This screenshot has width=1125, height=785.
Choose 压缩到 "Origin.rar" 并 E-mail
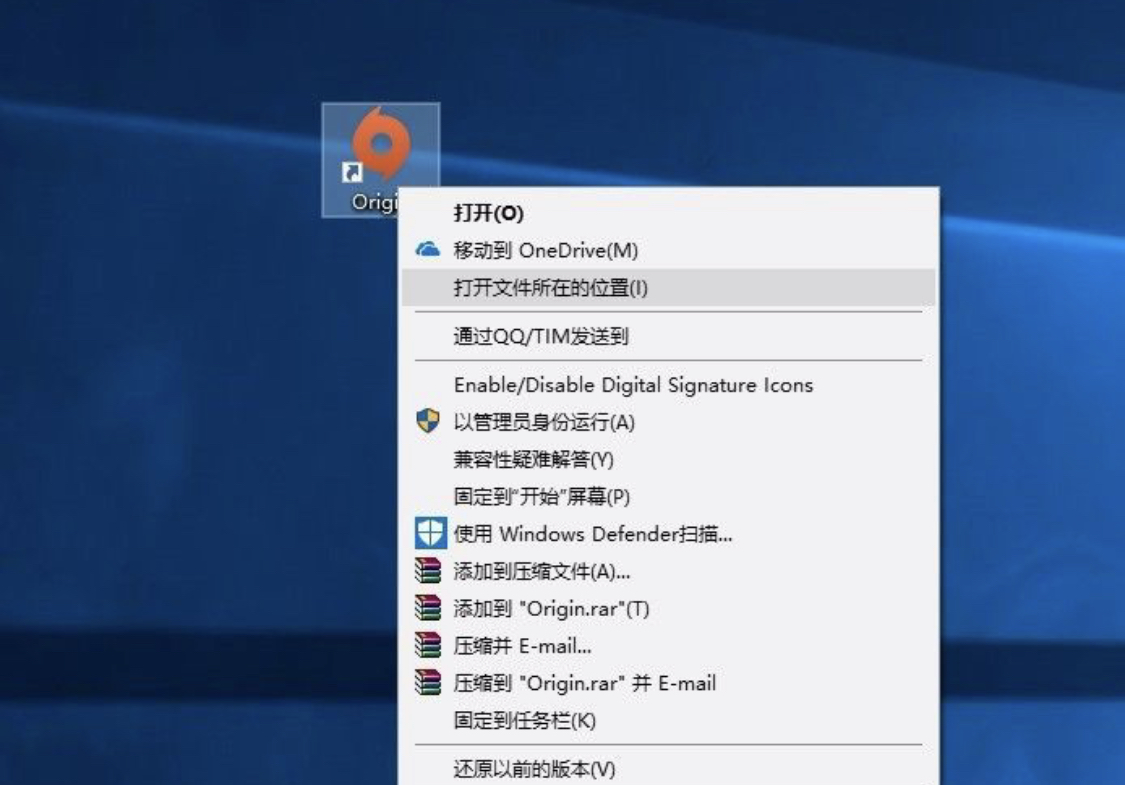(x=669, y=683)
